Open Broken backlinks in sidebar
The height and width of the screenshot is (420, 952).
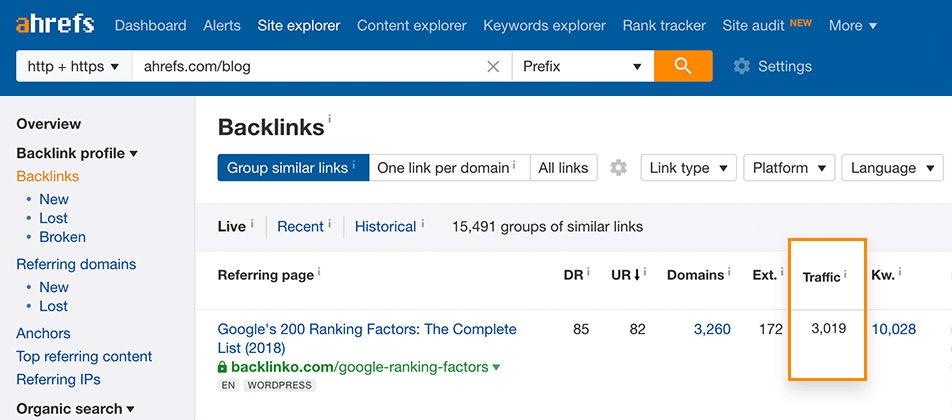(63, 237)
